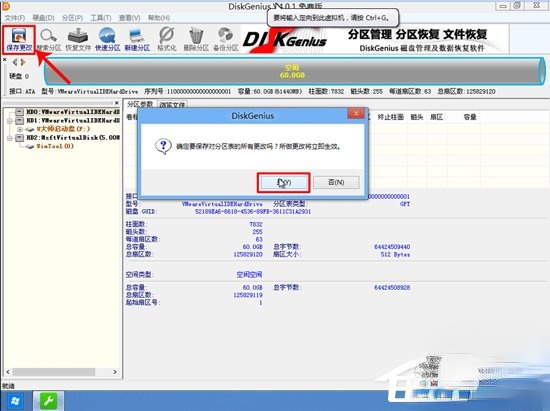Click the 新建分区 new partition icon
The image size is (550, 411).
pos(137,39)
